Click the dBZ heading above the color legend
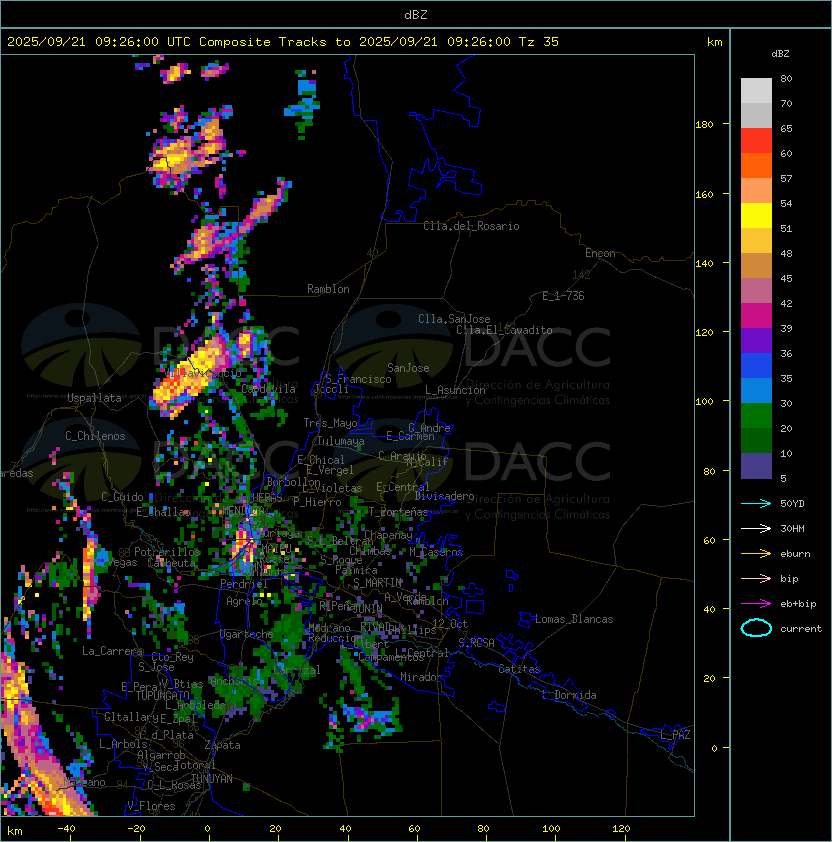Screen dimensions: 832x842 (x=780, y=54)
